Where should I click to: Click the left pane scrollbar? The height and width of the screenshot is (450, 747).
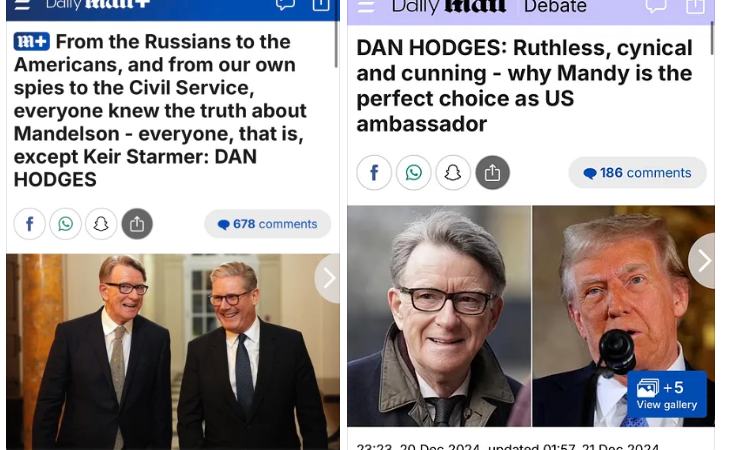click(x=336, y=44)
